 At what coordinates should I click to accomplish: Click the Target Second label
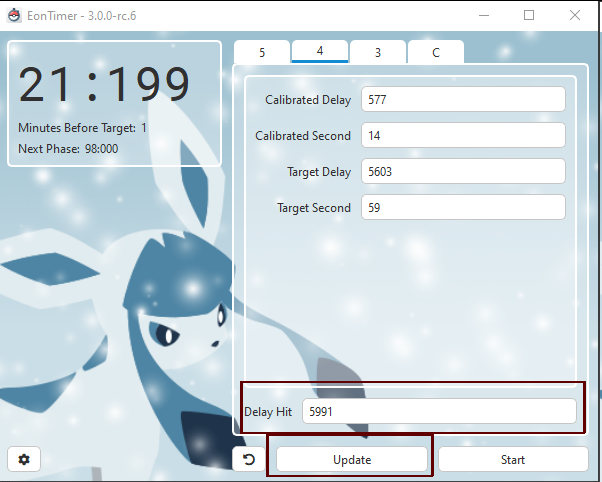pos(314,208)
